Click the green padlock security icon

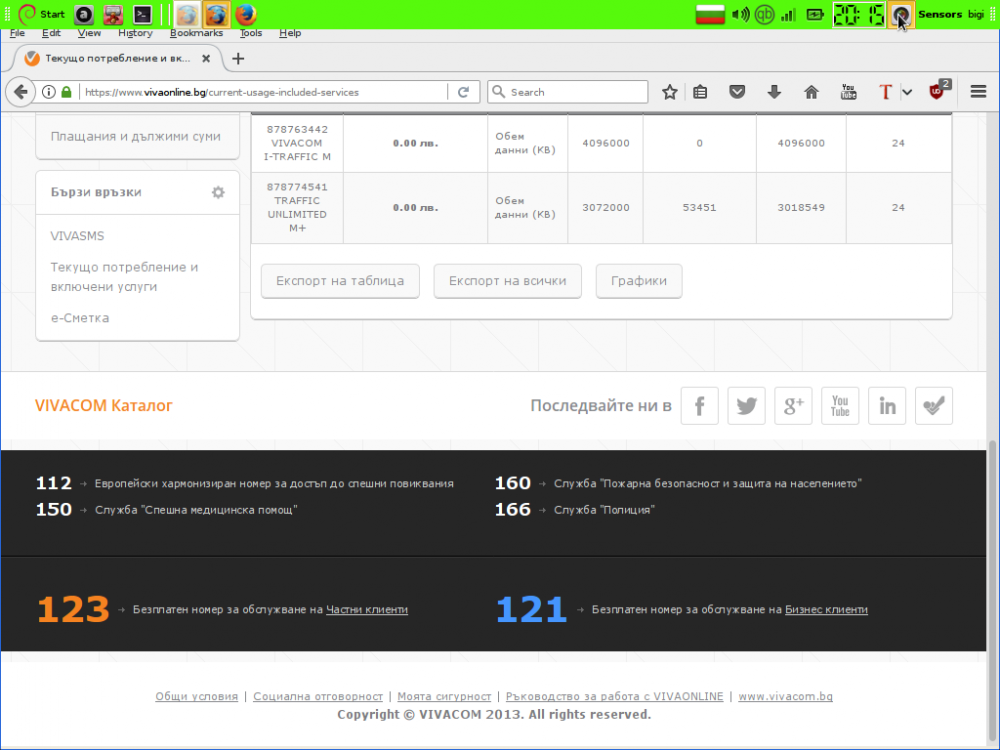(x=66, y=92)
